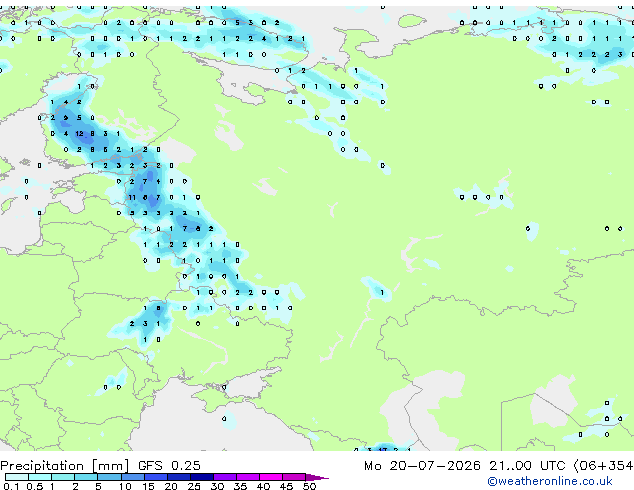Select the 30–35 mm purple legend swatch
Screen dimensions: 634x490
click(x=225, y=477)
